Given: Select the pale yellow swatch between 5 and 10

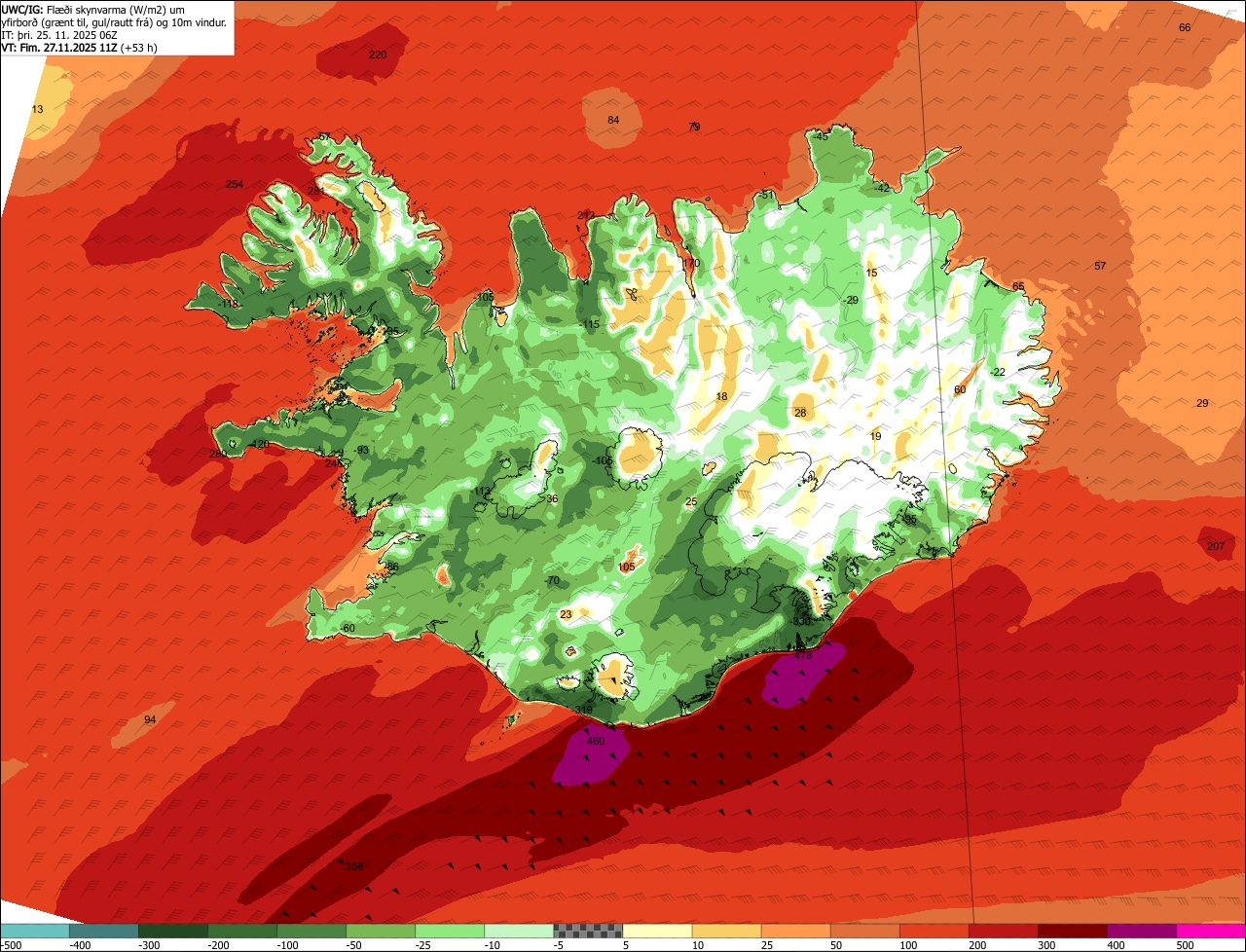Looking at the screenshot, I should point(657,931).
